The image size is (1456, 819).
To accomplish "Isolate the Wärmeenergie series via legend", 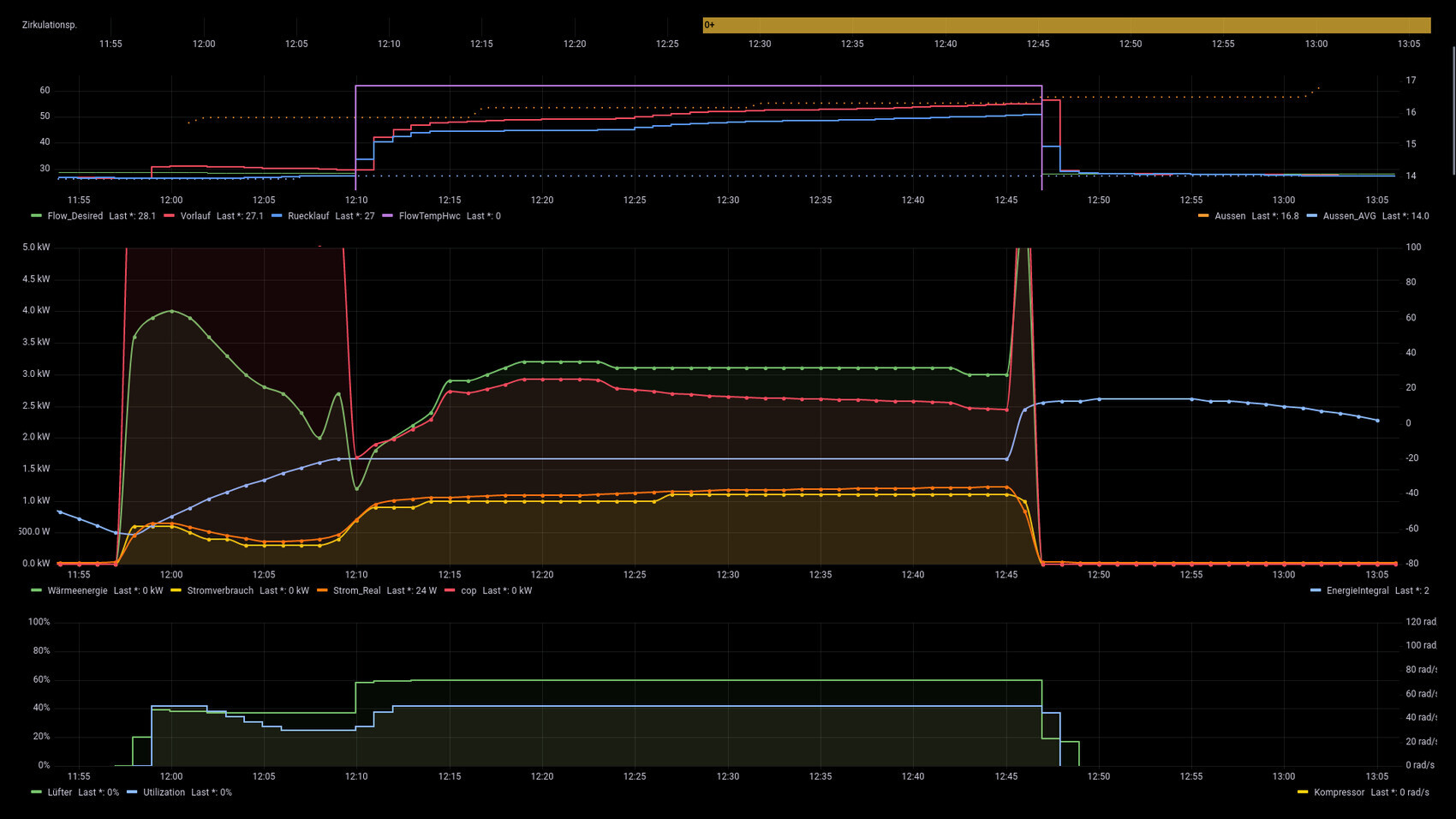I will click(77, 590).
